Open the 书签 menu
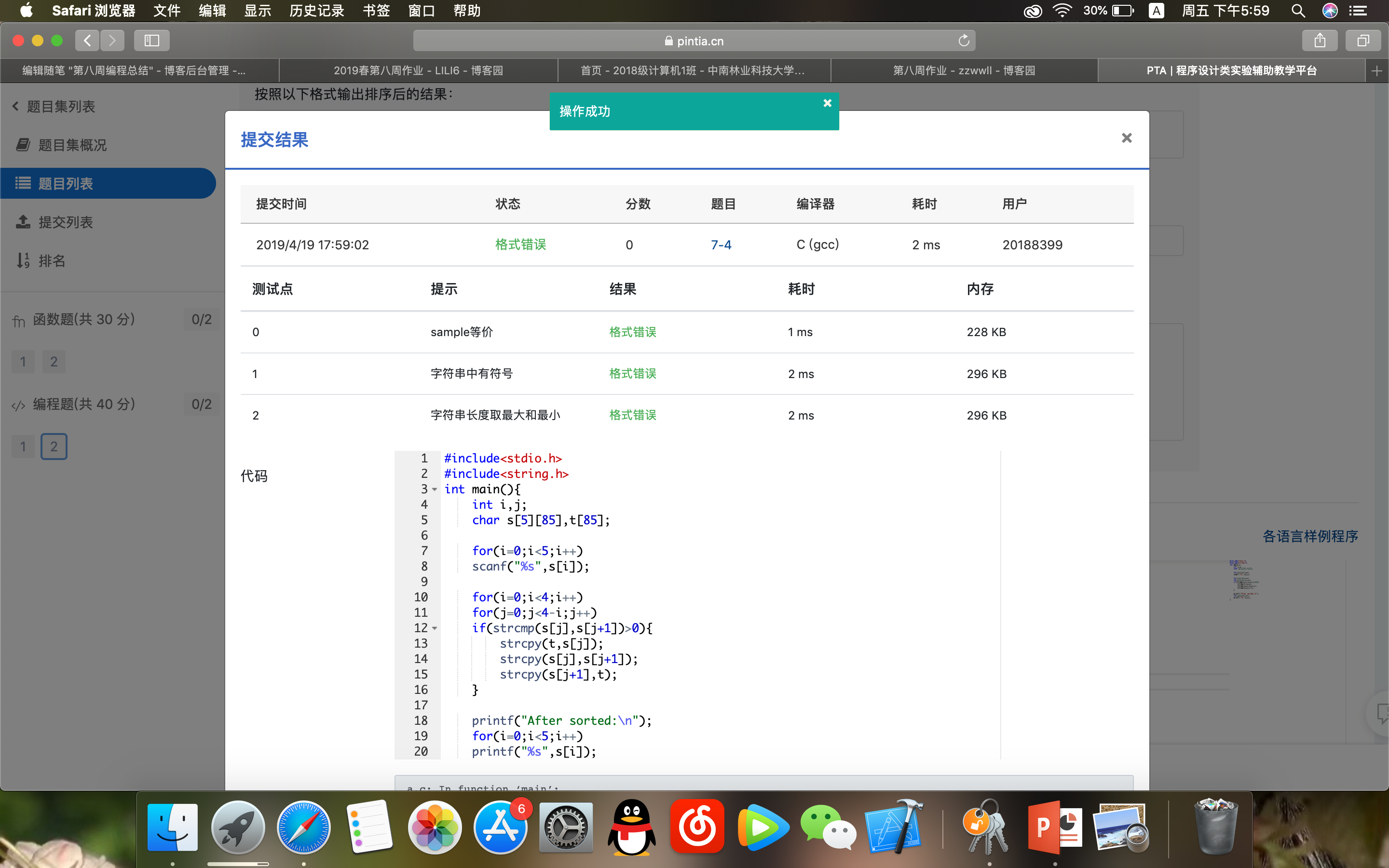The image size is (1389, 868). [x=377, y=10]
